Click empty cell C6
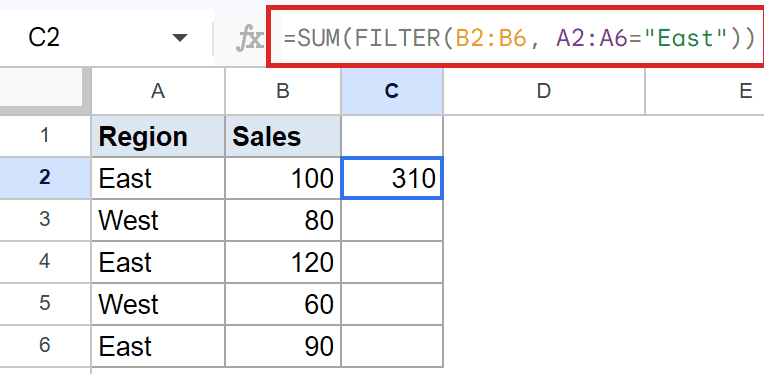764x374 pixels. 392,346
